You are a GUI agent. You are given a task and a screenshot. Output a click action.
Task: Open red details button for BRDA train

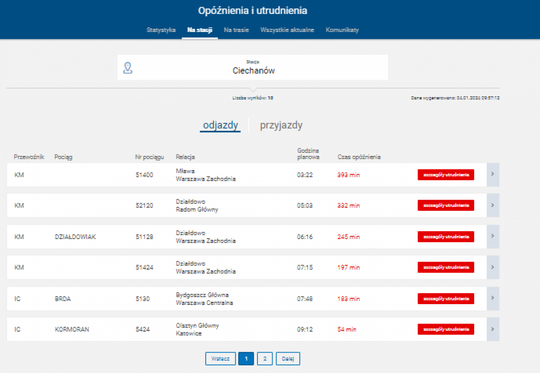(x=446, y=298)
